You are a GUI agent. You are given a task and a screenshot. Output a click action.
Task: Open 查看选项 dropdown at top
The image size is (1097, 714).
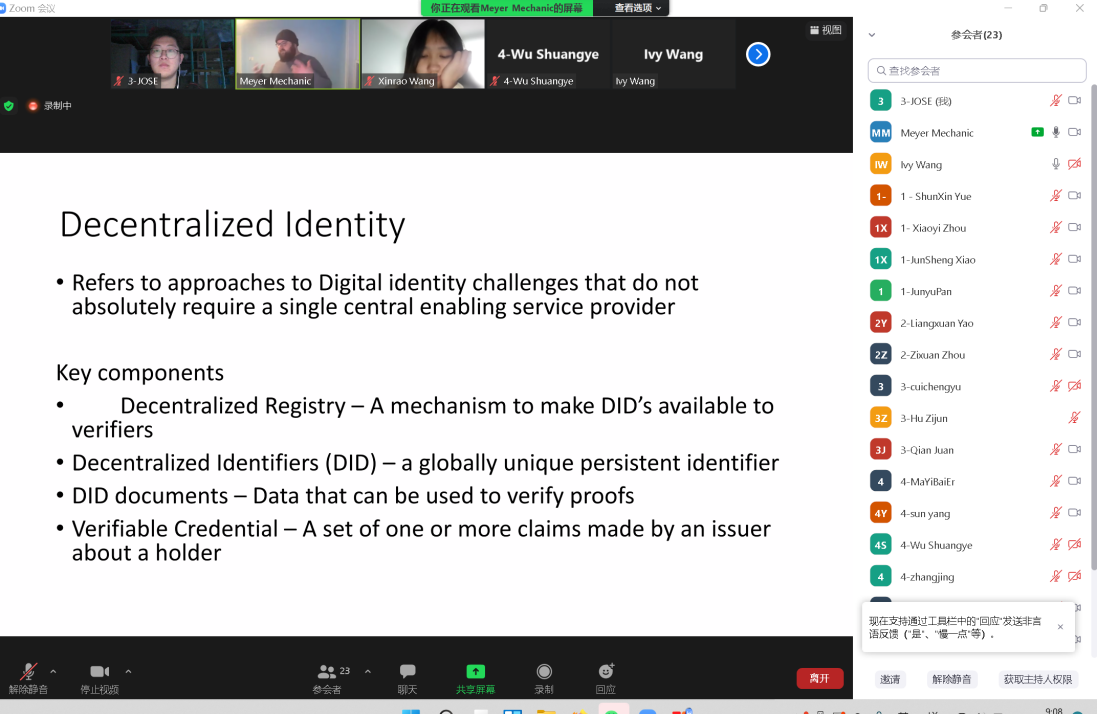(x=637, y=8)
